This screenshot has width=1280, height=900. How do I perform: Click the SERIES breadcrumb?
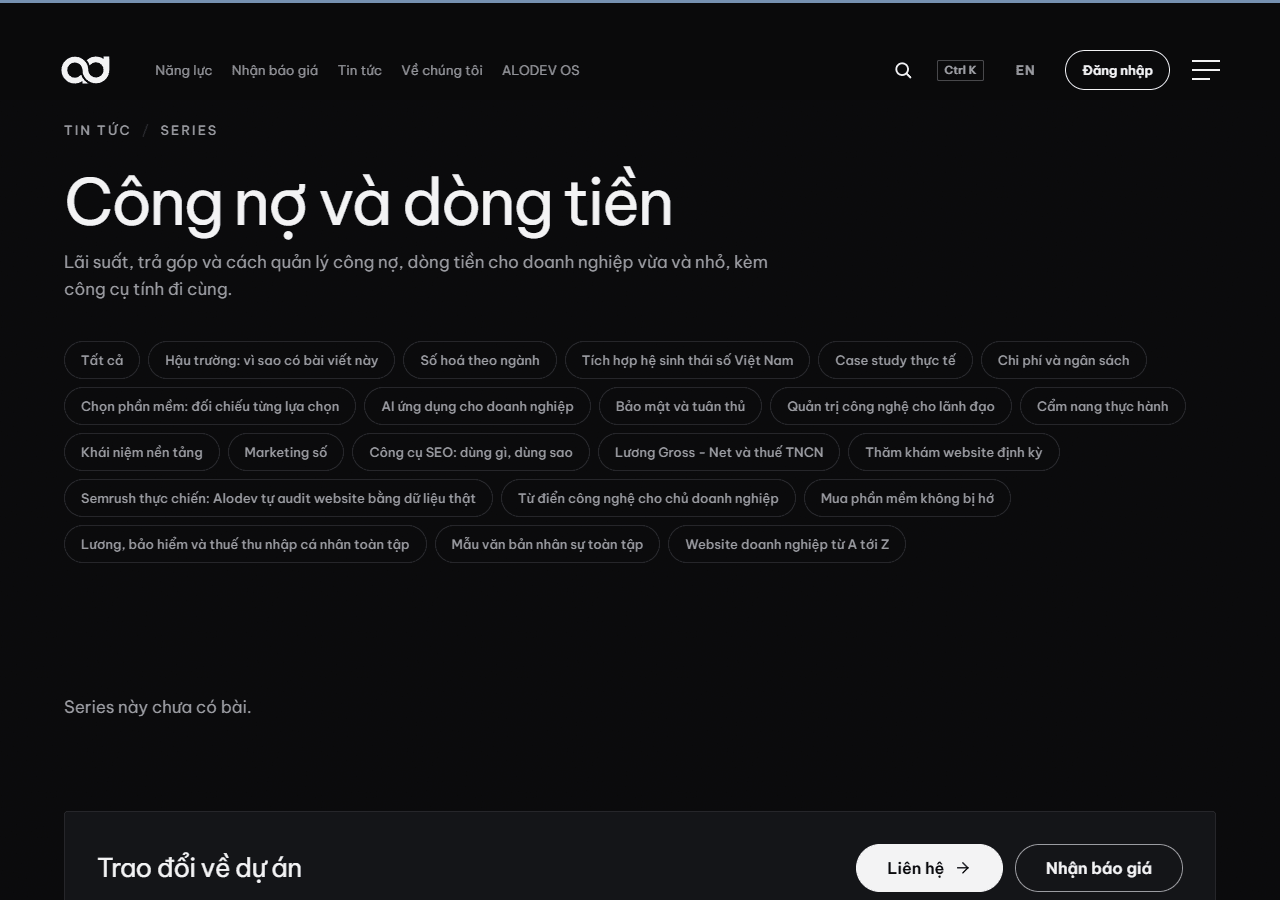click(188, 130)
